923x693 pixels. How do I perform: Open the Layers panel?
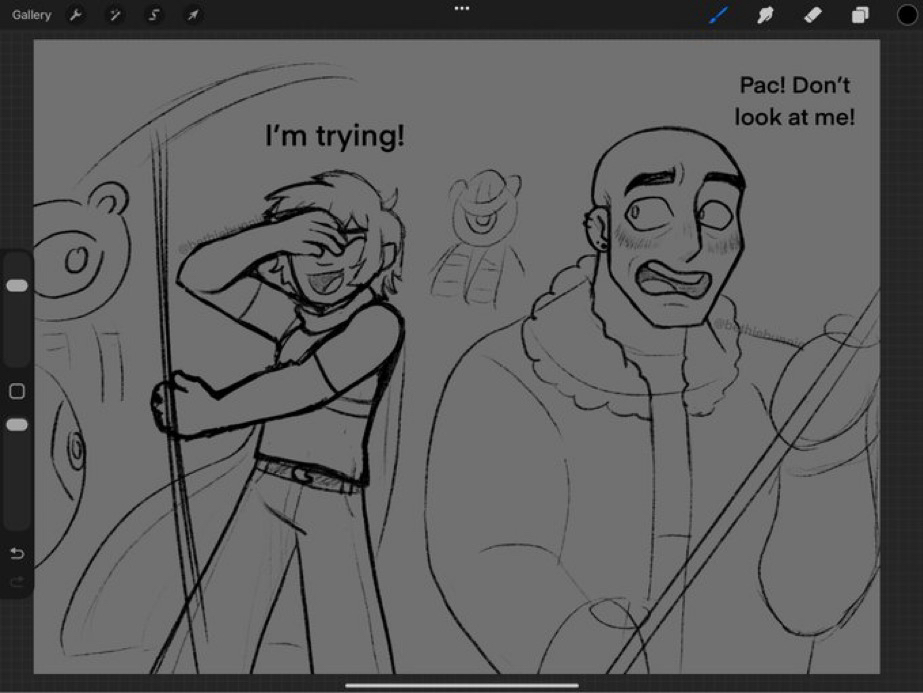click(x=860, y=15)
